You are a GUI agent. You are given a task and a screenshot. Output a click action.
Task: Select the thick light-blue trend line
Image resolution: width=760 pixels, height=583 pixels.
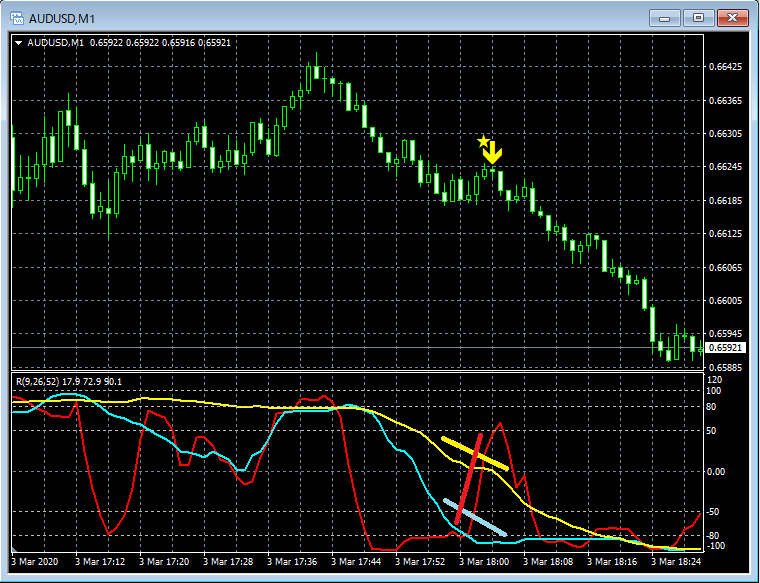475,517
